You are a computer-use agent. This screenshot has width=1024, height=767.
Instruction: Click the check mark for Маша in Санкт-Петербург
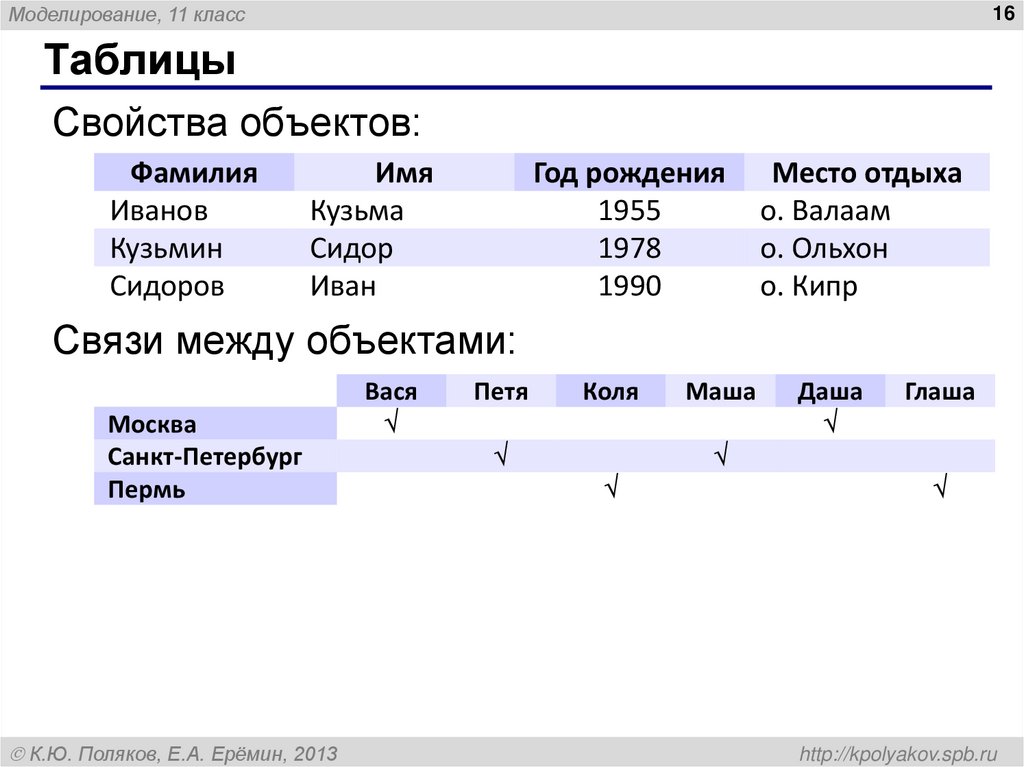(722, 454)
